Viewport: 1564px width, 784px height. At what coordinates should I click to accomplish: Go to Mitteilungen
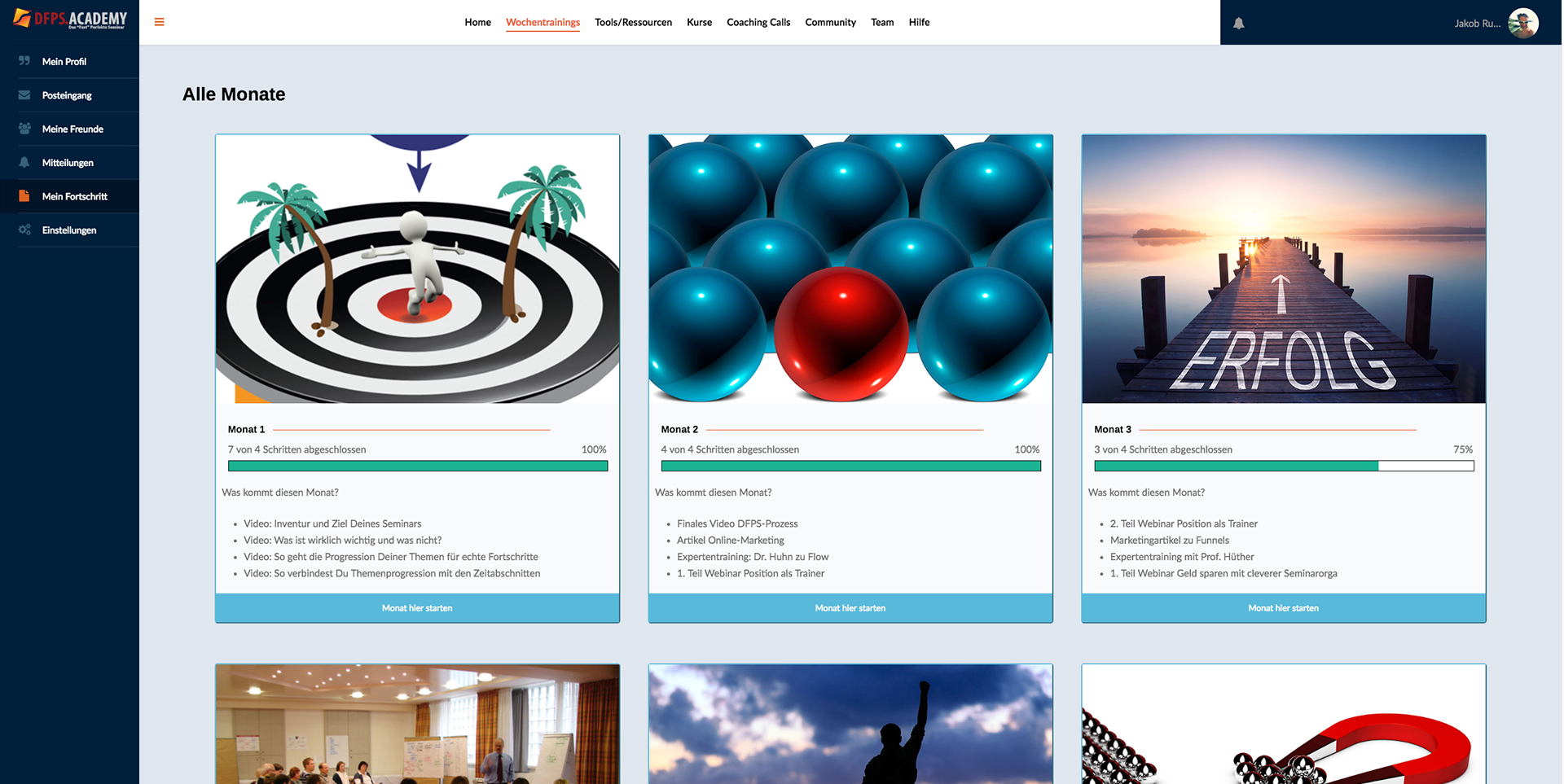click(69, 162)
